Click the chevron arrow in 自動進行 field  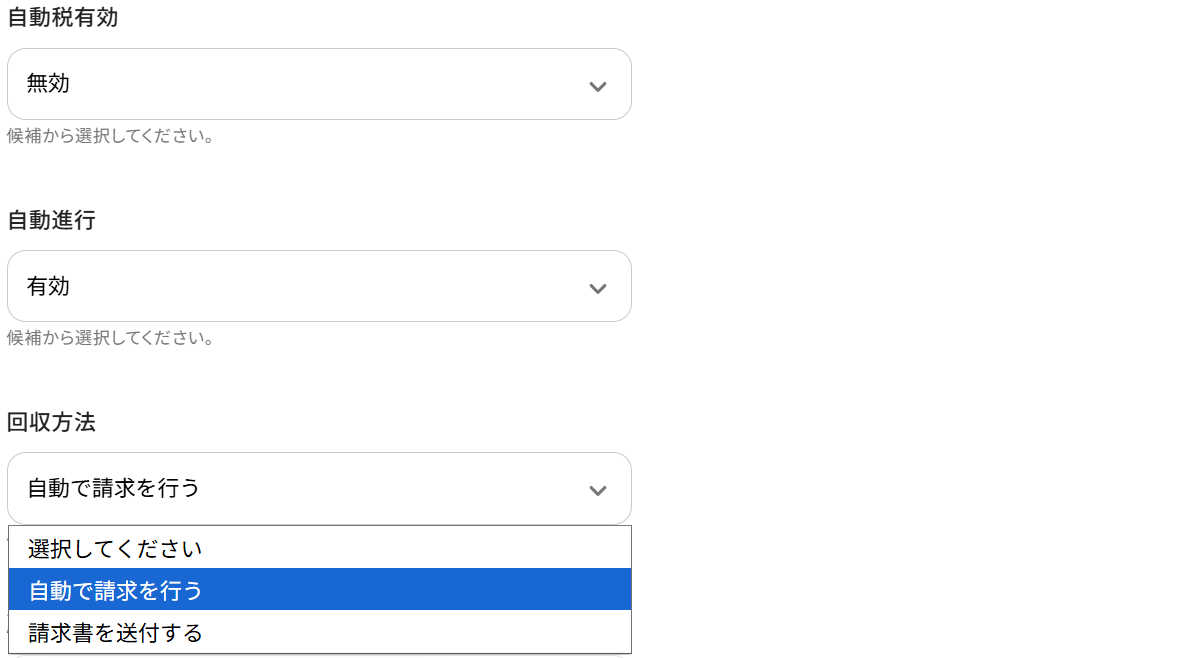(598, 288)
